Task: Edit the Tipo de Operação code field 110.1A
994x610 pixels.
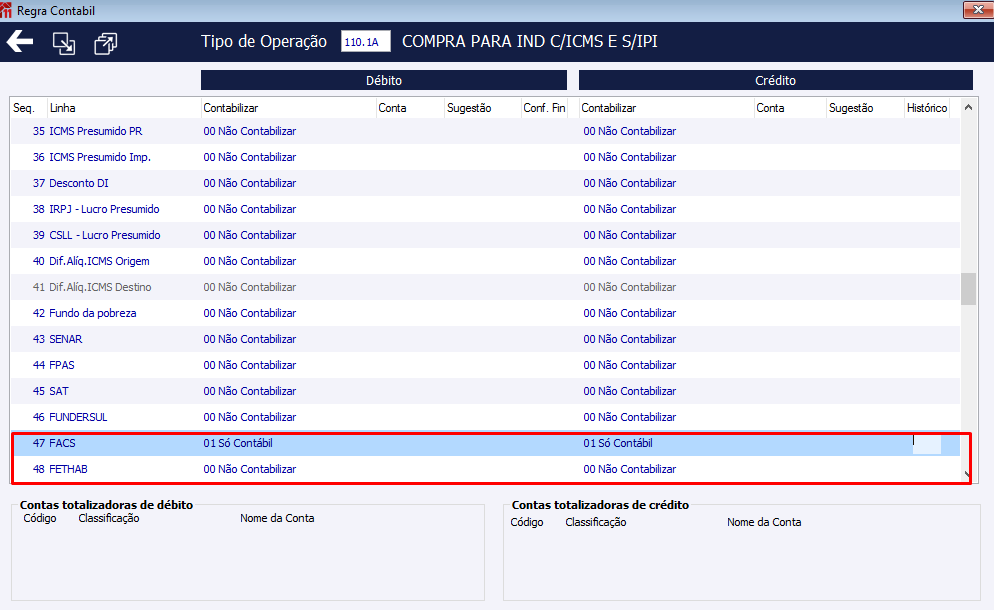Action: [365, 42]
